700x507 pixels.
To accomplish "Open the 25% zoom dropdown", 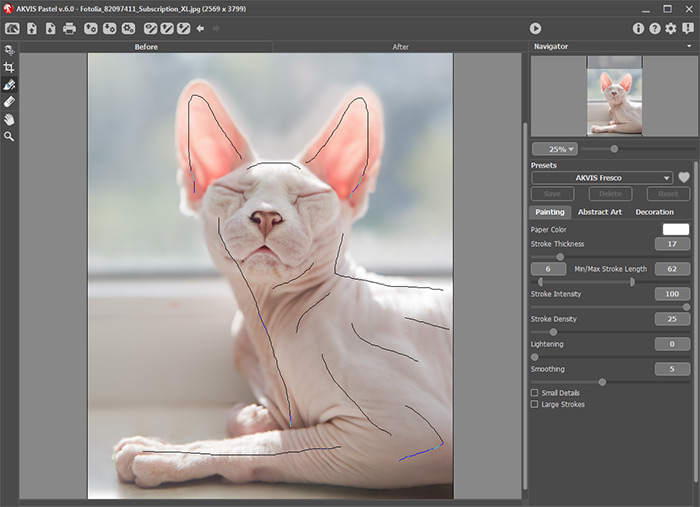I will coord(554,149).
